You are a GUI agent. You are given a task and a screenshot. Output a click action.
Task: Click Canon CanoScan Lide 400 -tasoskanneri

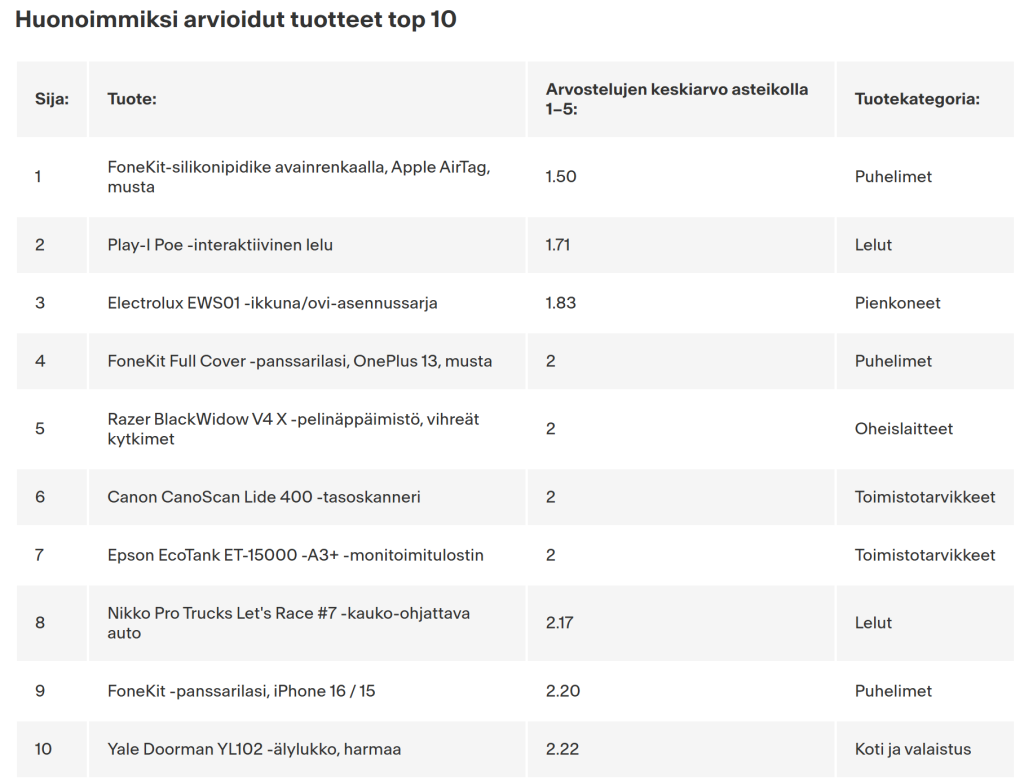[263, 497]
